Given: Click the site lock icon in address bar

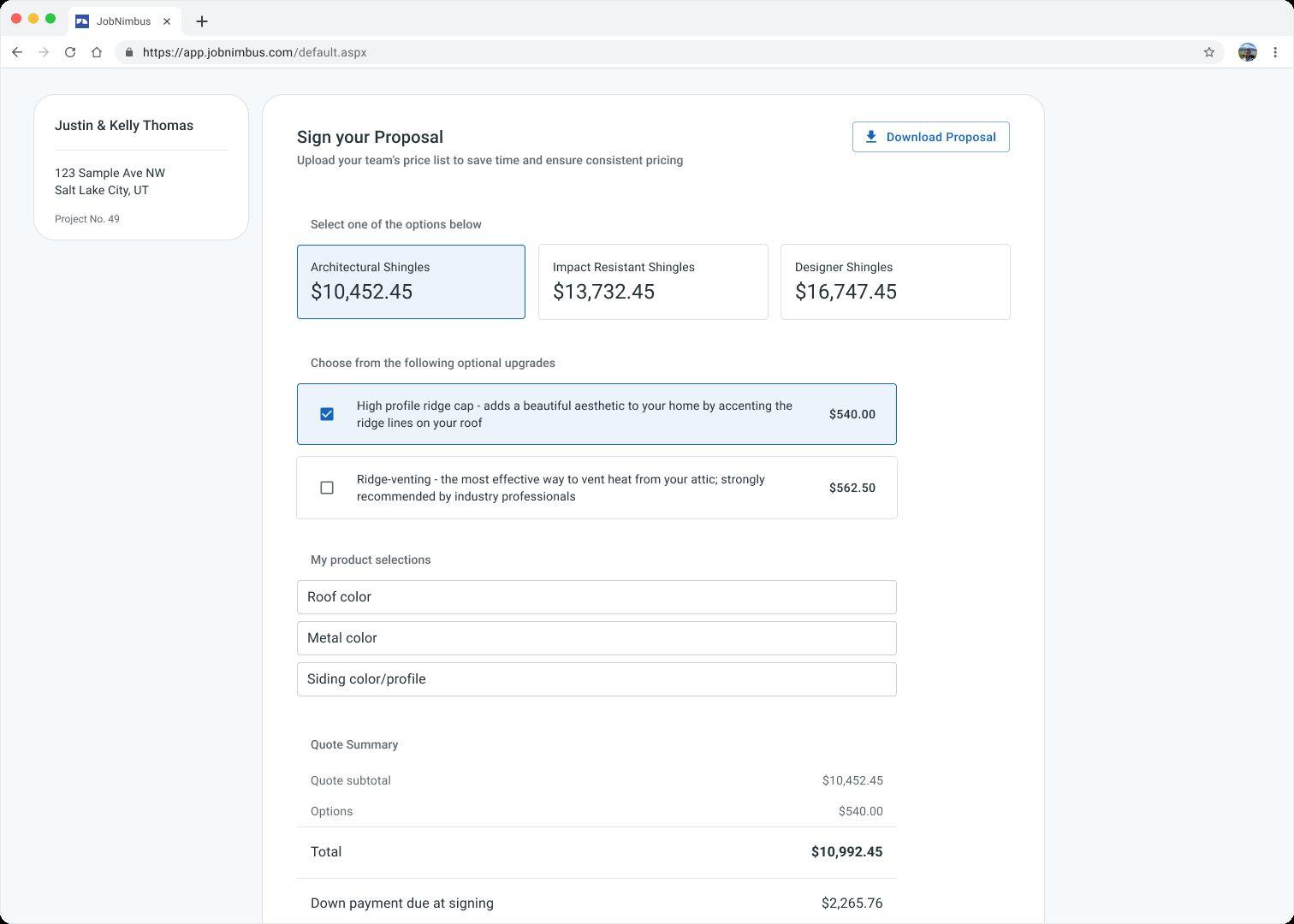Looking at the screenshot, I should 129,52.
